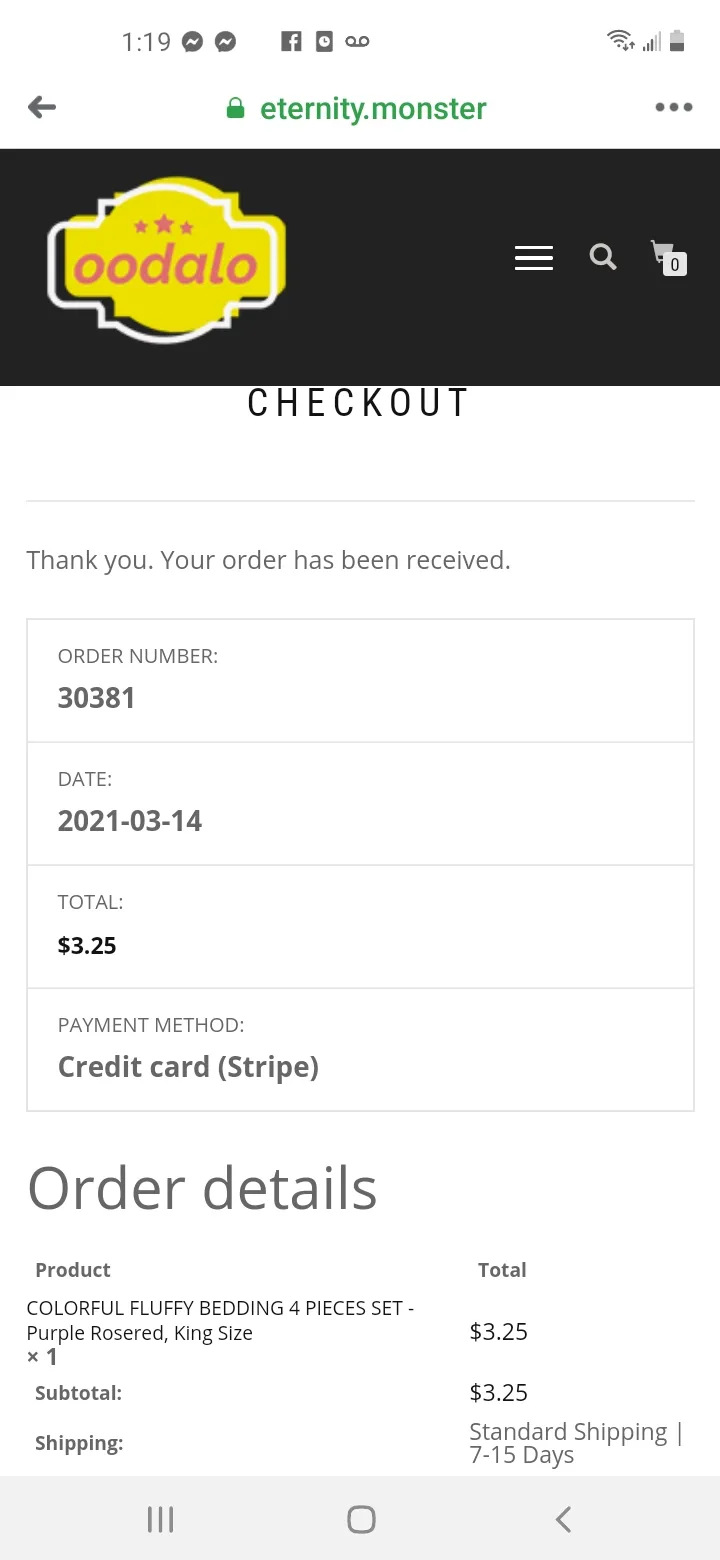Open the browser three-dot menu
Image resolution: width=720 pixels, height=1560 pixels.
click(x=674, y=107)
